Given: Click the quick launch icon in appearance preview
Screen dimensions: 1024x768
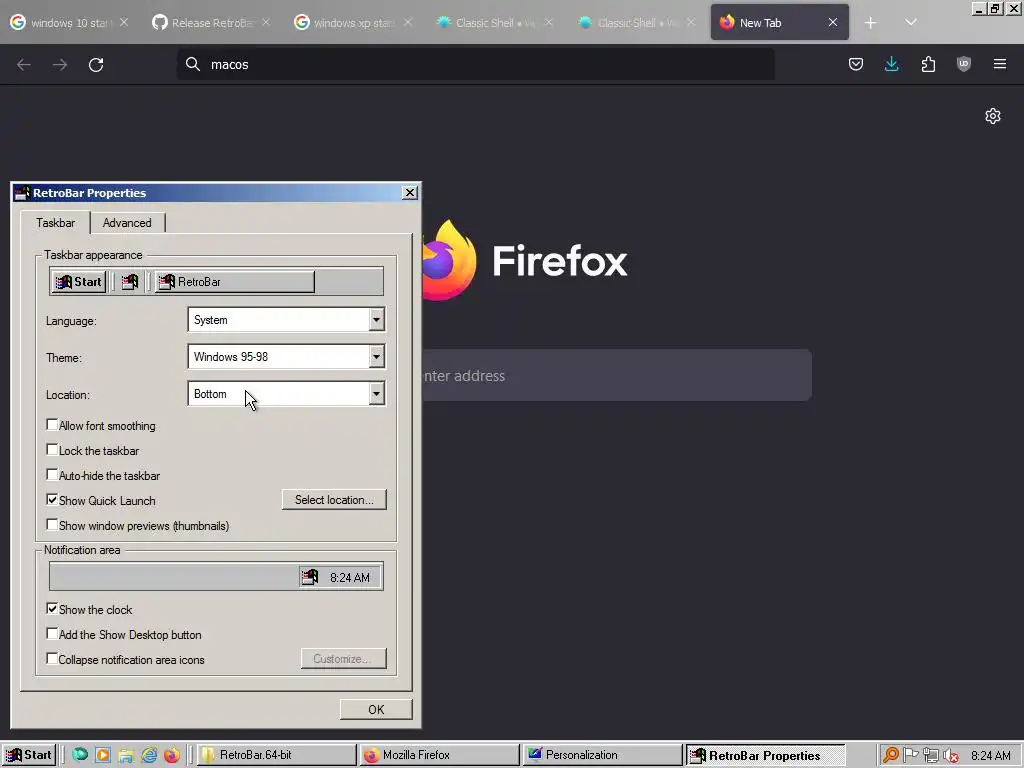Looking at the screenshot, I should click(x=130, y=281).
